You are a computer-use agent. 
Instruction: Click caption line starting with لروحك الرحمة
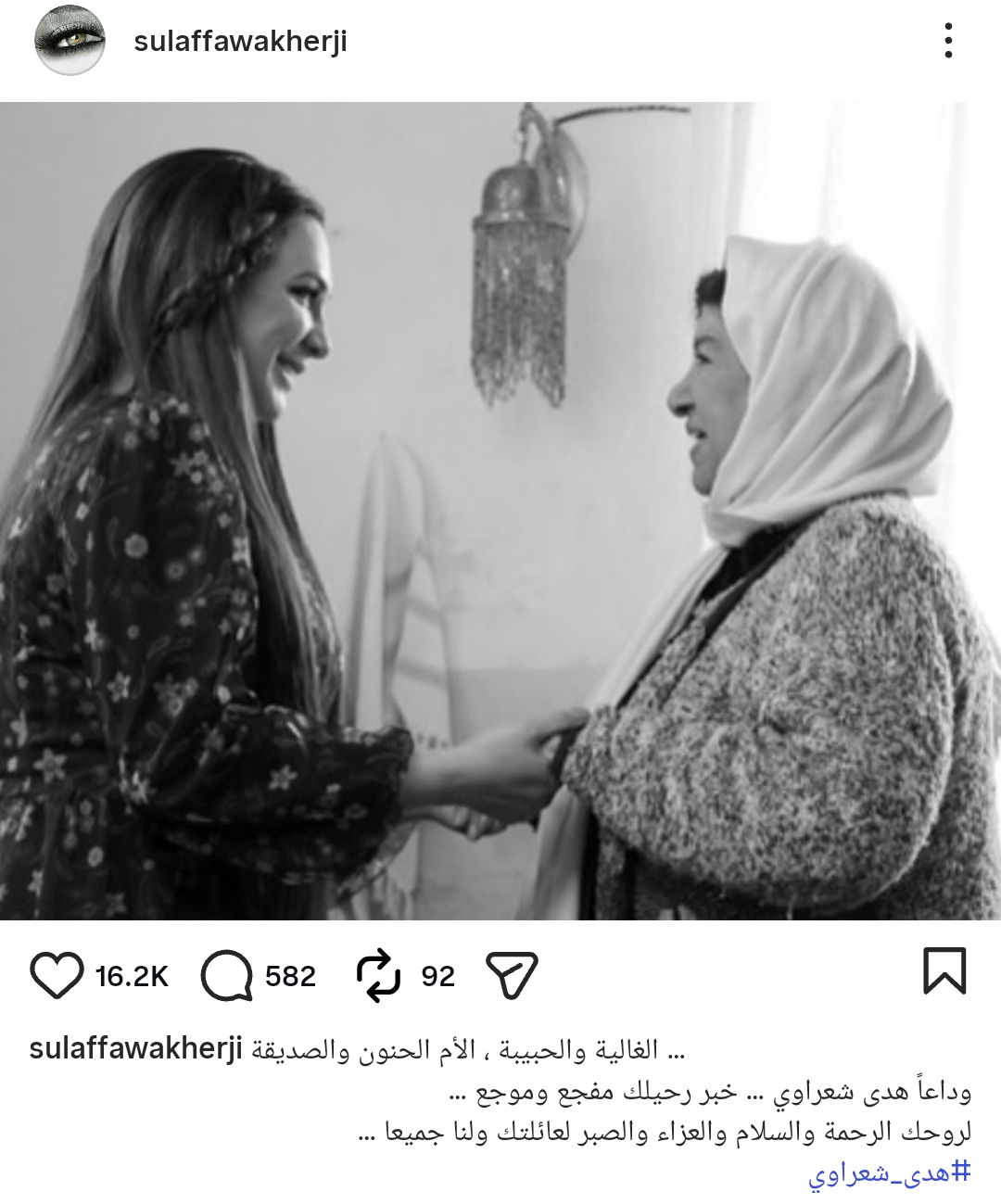665,1133
